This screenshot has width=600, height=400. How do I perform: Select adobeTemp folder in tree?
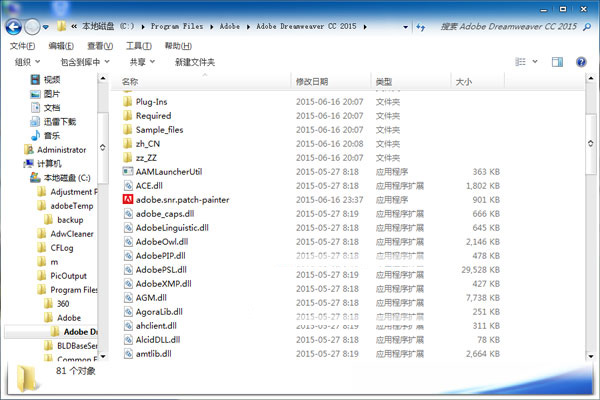click(x=65, y=206)
